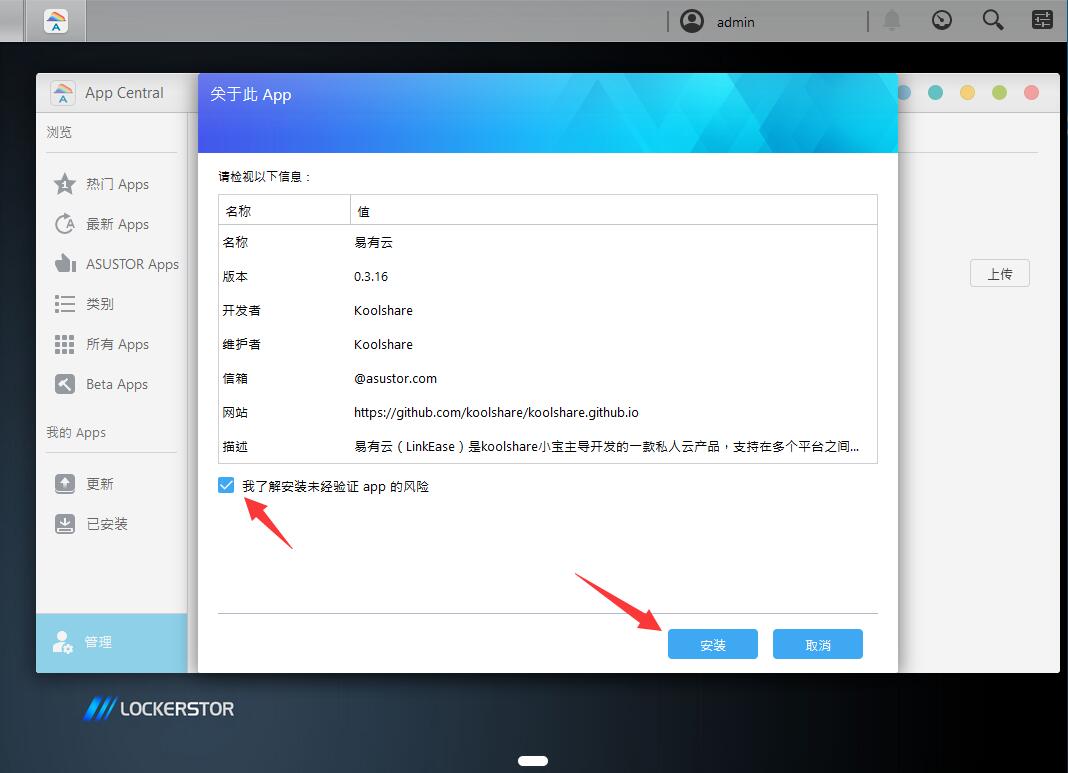This screenshot has width=1068, height=773.
Task: Open ASUSTOR Apps in the sidebar
Action: click(x=132, y=264)
